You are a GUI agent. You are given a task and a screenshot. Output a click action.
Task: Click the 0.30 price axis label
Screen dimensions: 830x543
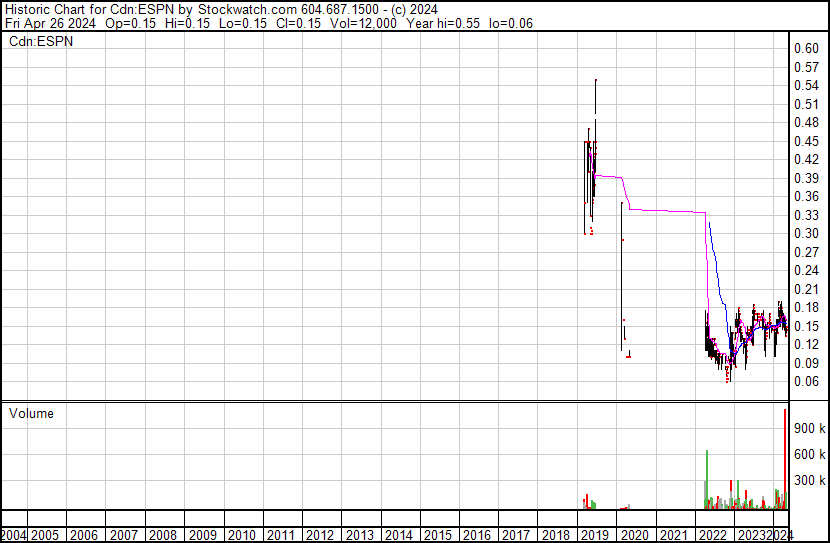[806, 233]
